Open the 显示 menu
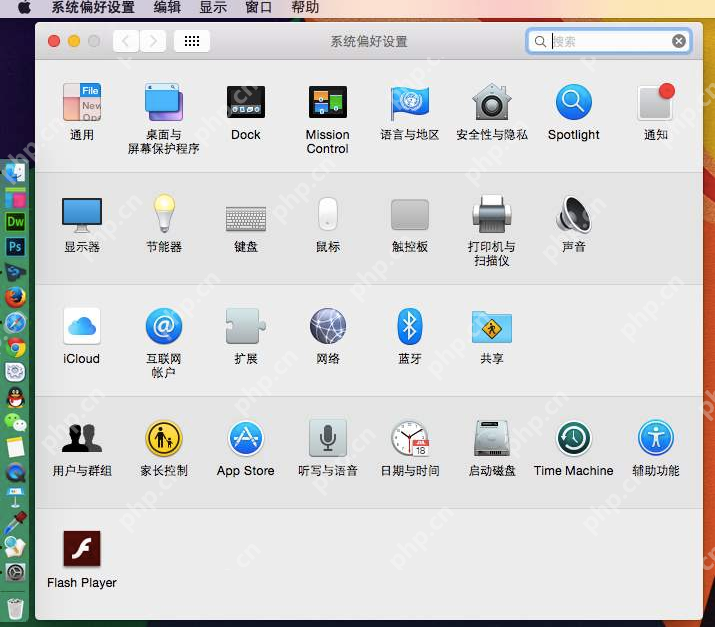716x627 pixels. (213, 7)
